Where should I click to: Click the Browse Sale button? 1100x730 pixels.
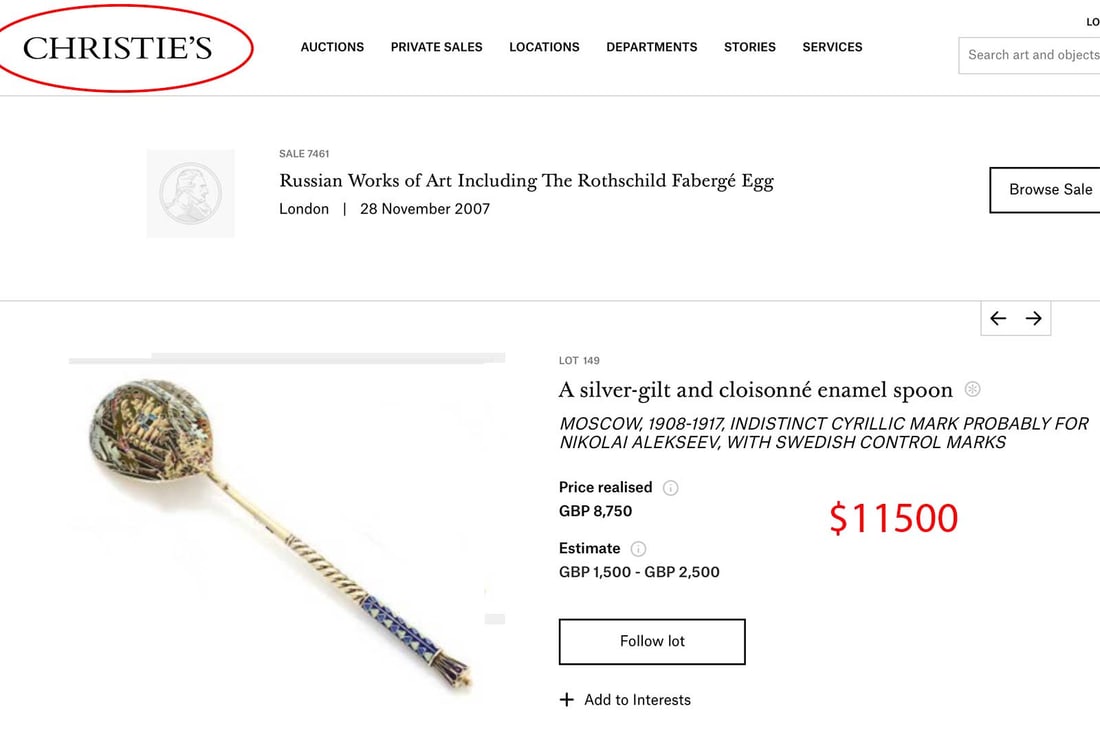pos(1048,189)
